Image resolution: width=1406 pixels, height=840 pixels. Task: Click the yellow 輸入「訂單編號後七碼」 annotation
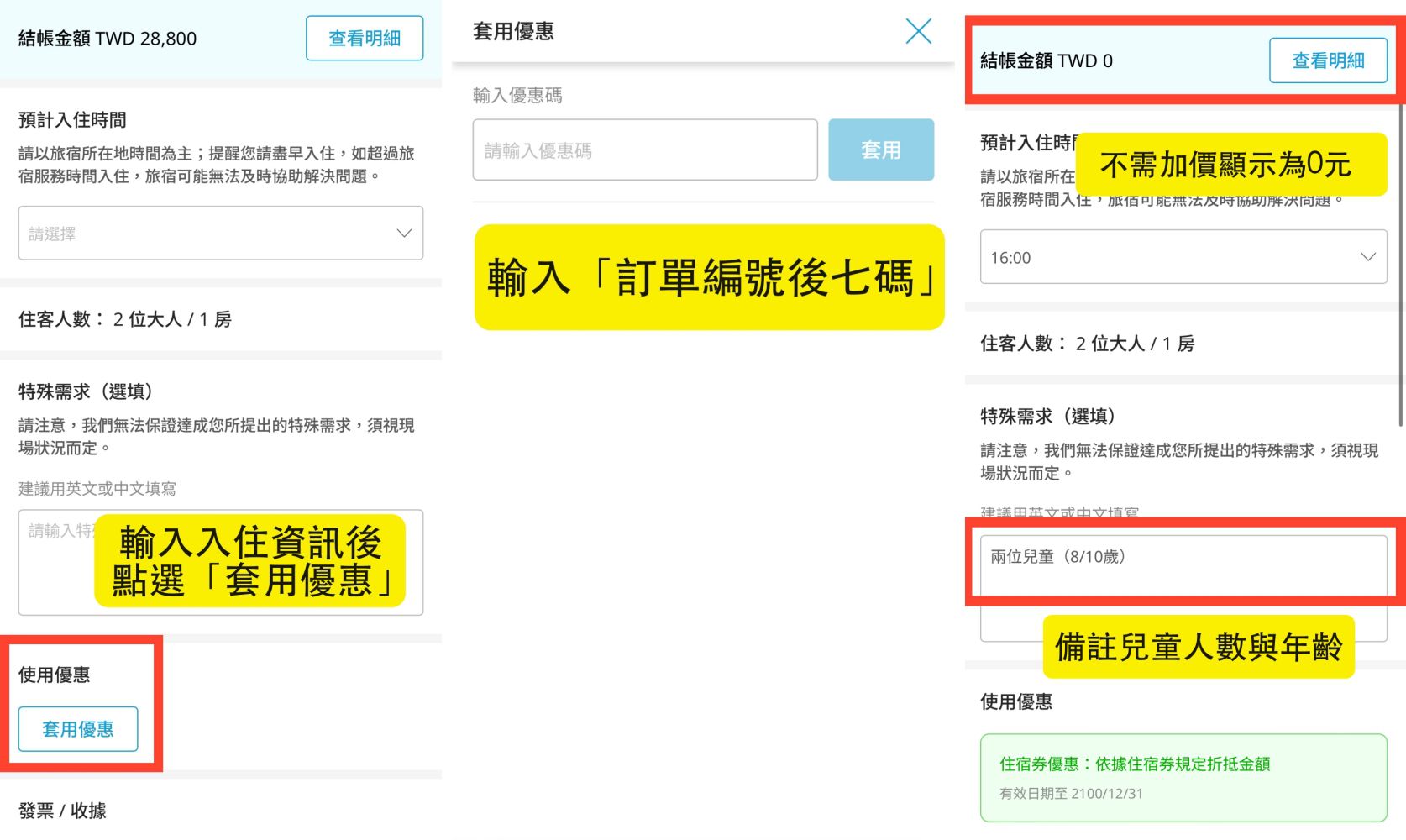coord(709,277)
